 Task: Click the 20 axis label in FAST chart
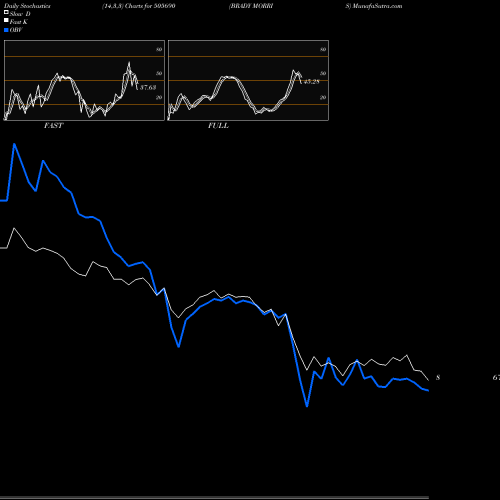159,97
